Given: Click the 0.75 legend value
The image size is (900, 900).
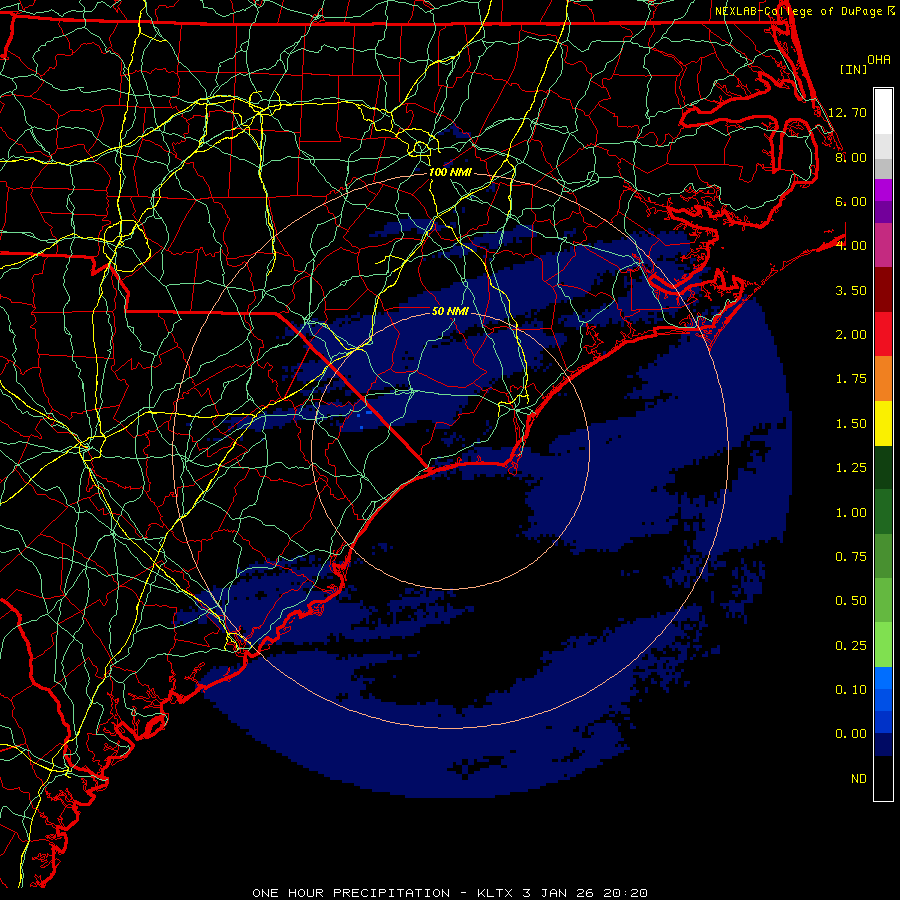Looking at the screenshot, I should [851, 557].
